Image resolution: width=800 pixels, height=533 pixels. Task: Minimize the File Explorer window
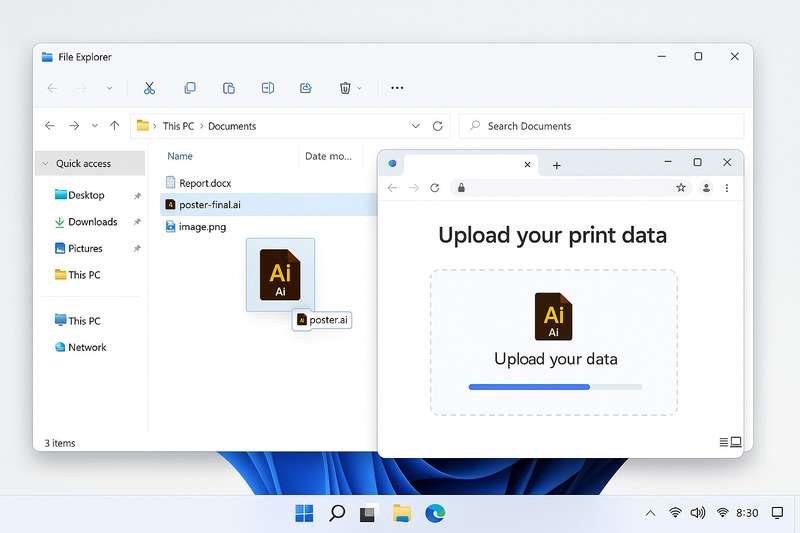pyautogui.click(x=662, y=57)
